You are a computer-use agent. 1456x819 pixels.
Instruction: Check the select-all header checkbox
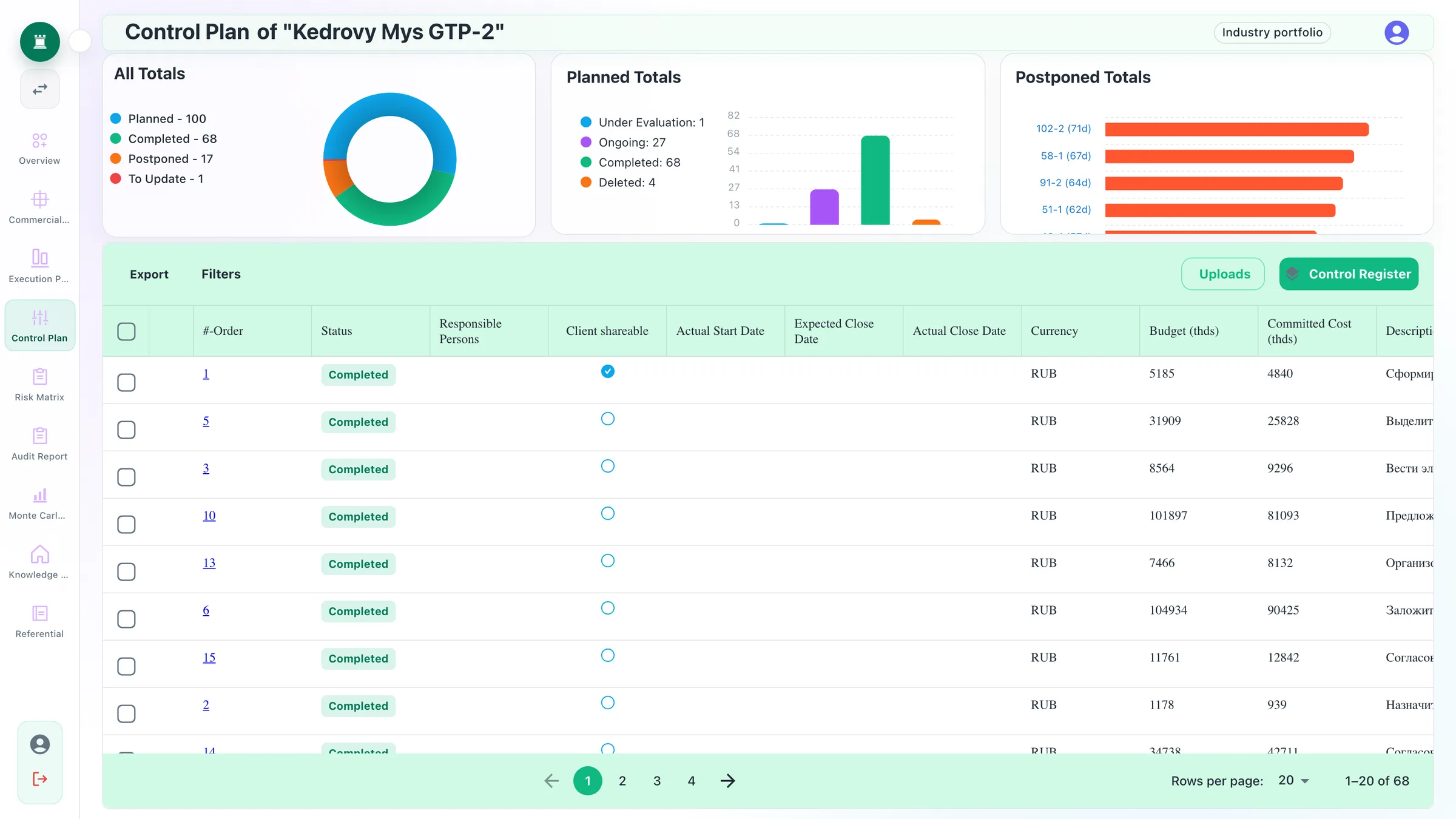click(126, 331)
